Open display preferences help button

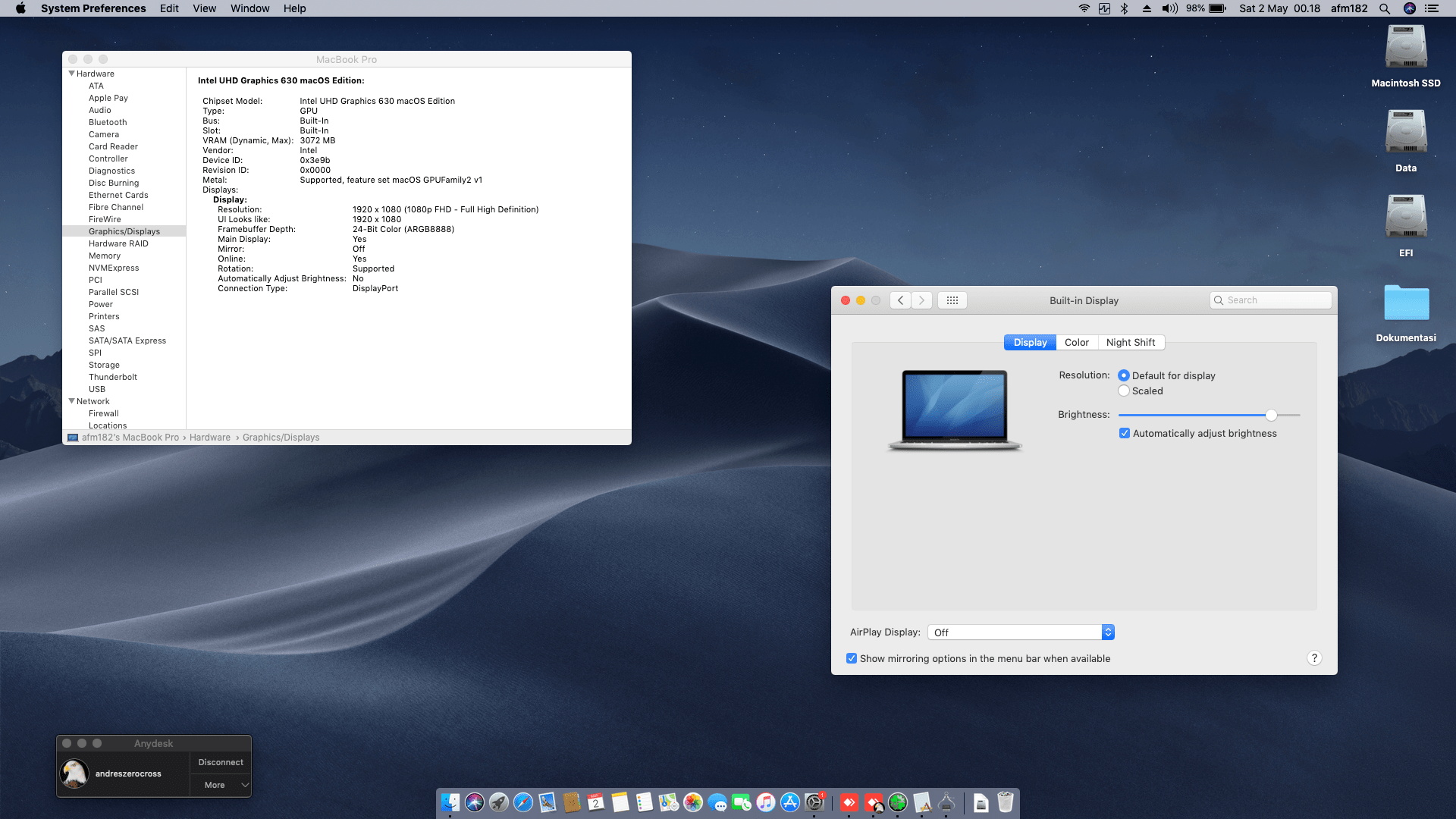coord(1314,658)
